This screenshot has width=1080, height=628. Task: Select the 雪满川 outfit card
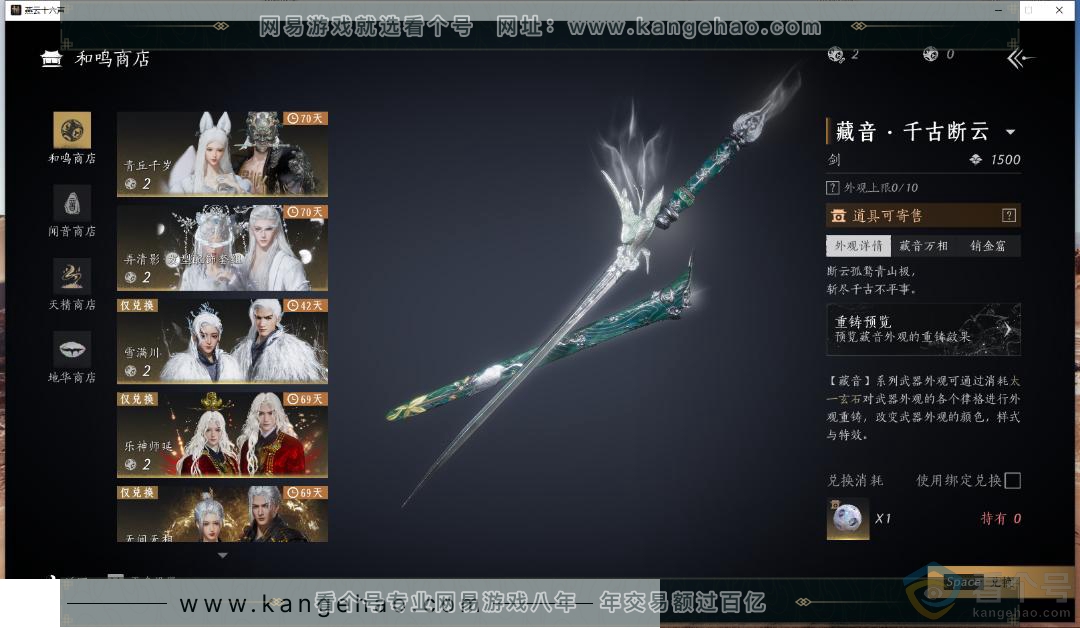(222, 342)
